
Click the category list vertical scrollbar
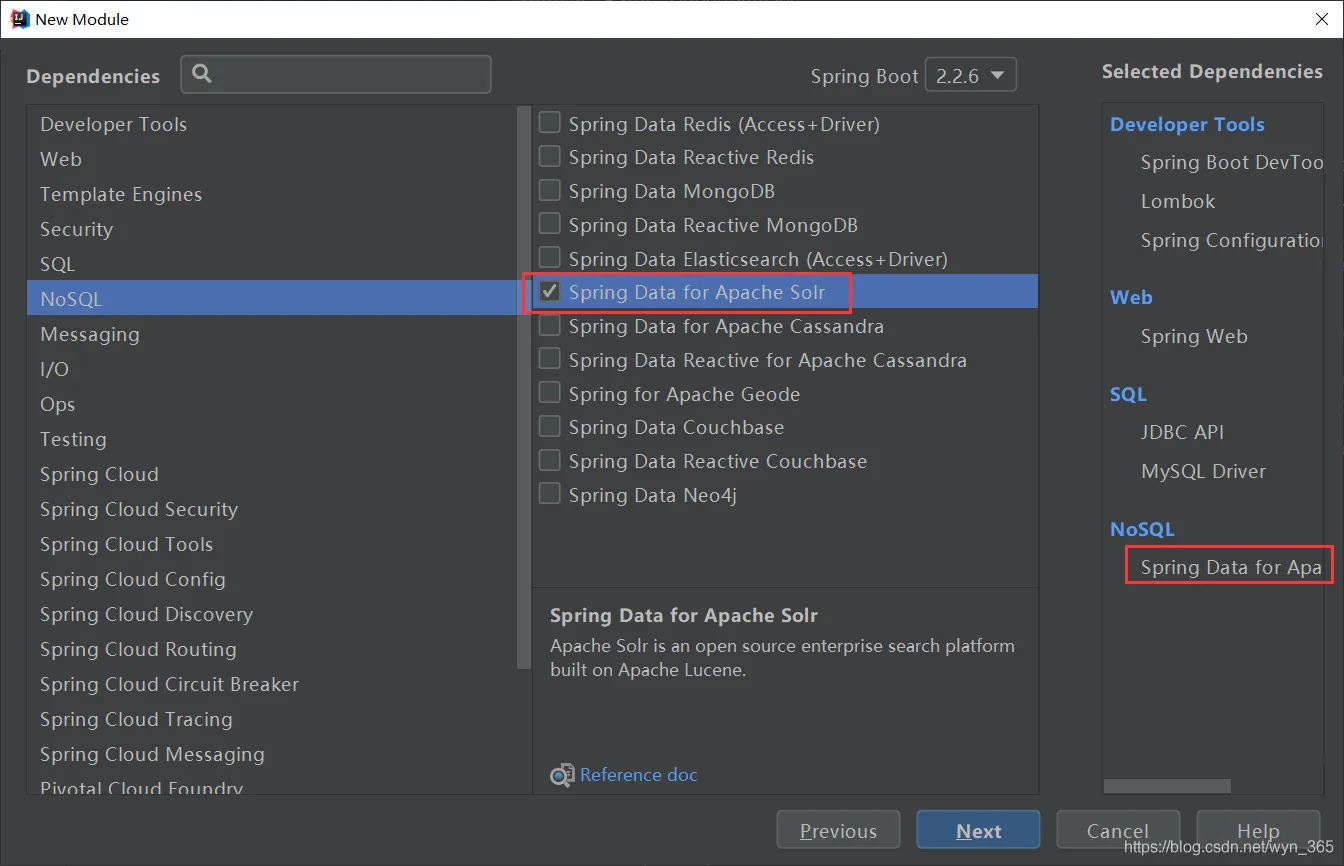(x=524, y=387)
